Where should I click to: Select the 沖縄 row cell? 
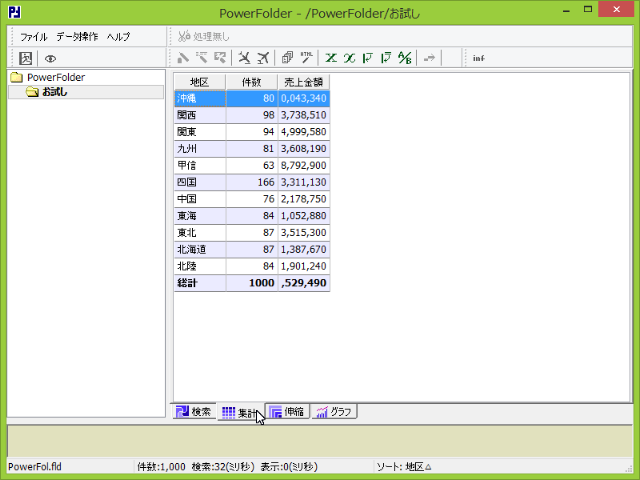(x=200, y=98)
